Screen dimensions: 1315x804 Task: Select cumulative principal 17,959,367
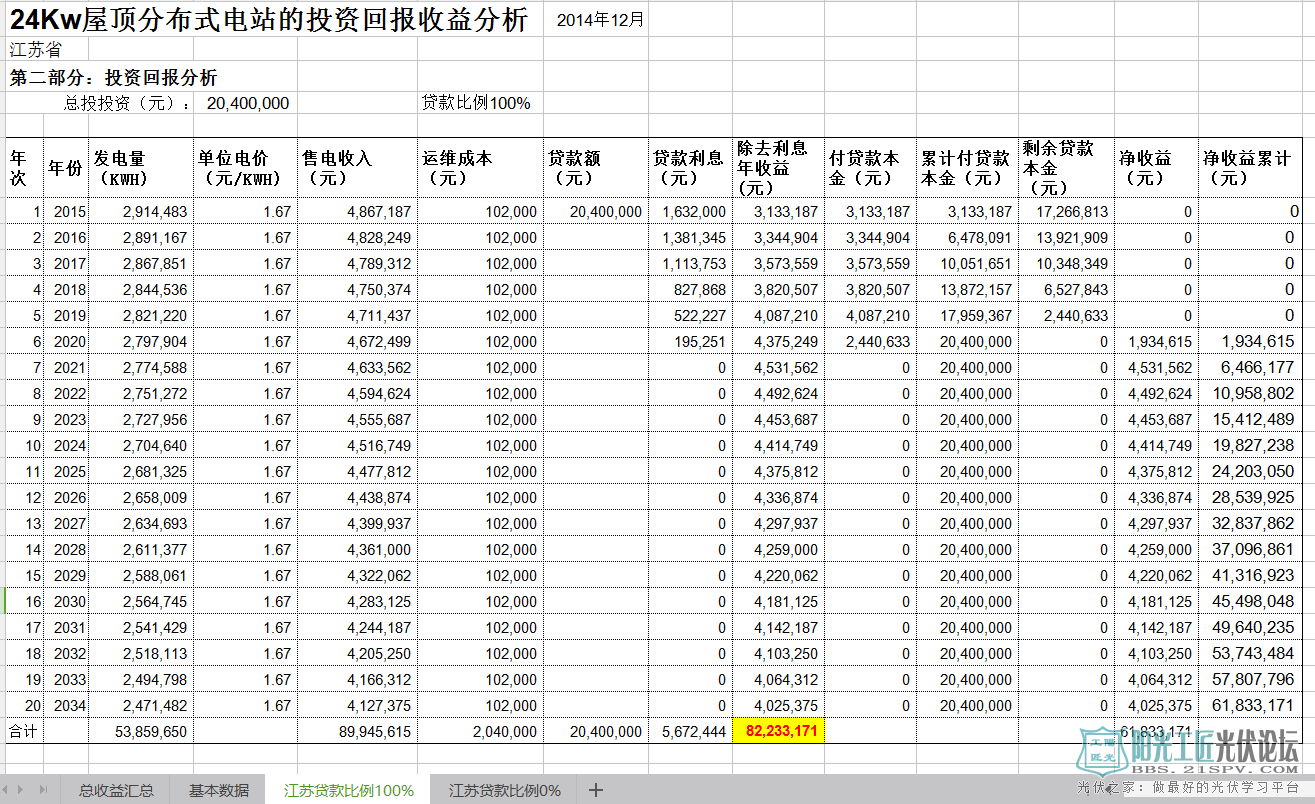tap(966, 316)
